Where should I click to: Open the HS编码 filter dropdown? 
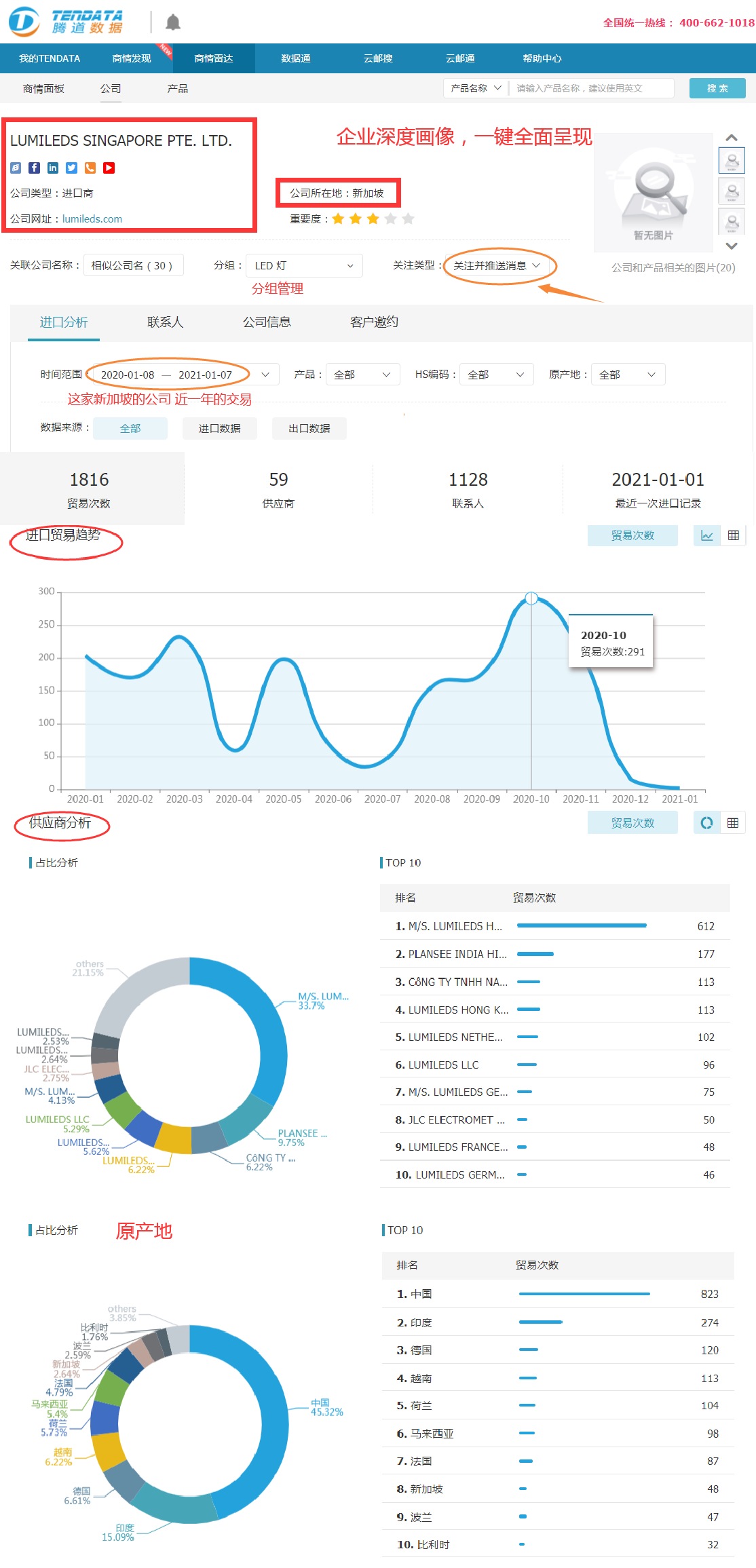pos(497,375)
